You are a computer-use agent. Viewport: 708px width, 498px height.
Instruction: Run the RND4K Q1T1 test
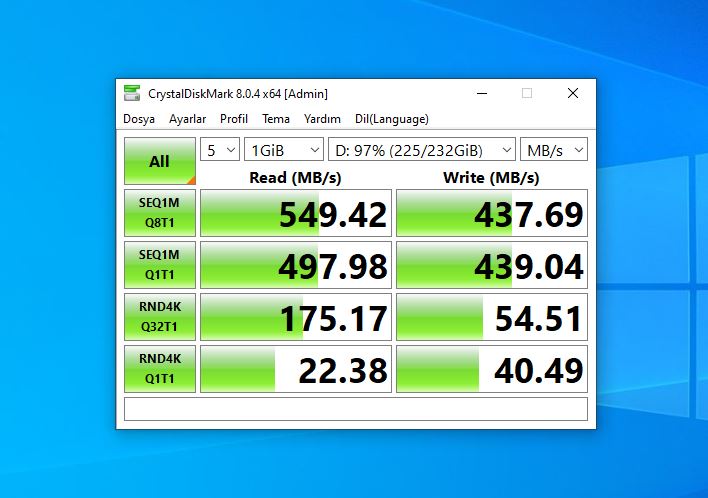pyautogui.click(x=160, y=368)
